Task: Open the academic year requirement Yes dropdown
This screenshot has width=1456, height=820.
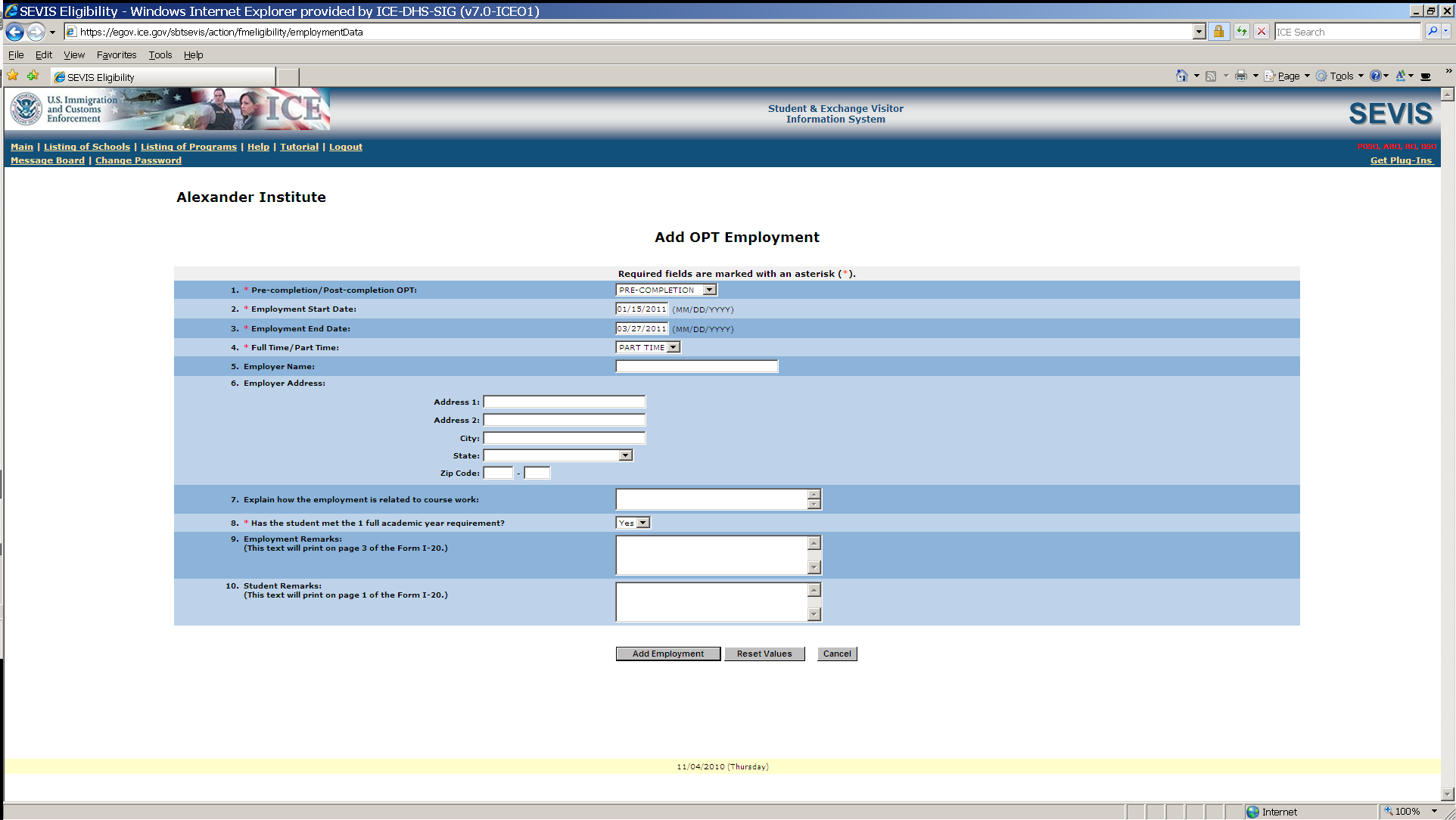Action: [x=642, y=523]
